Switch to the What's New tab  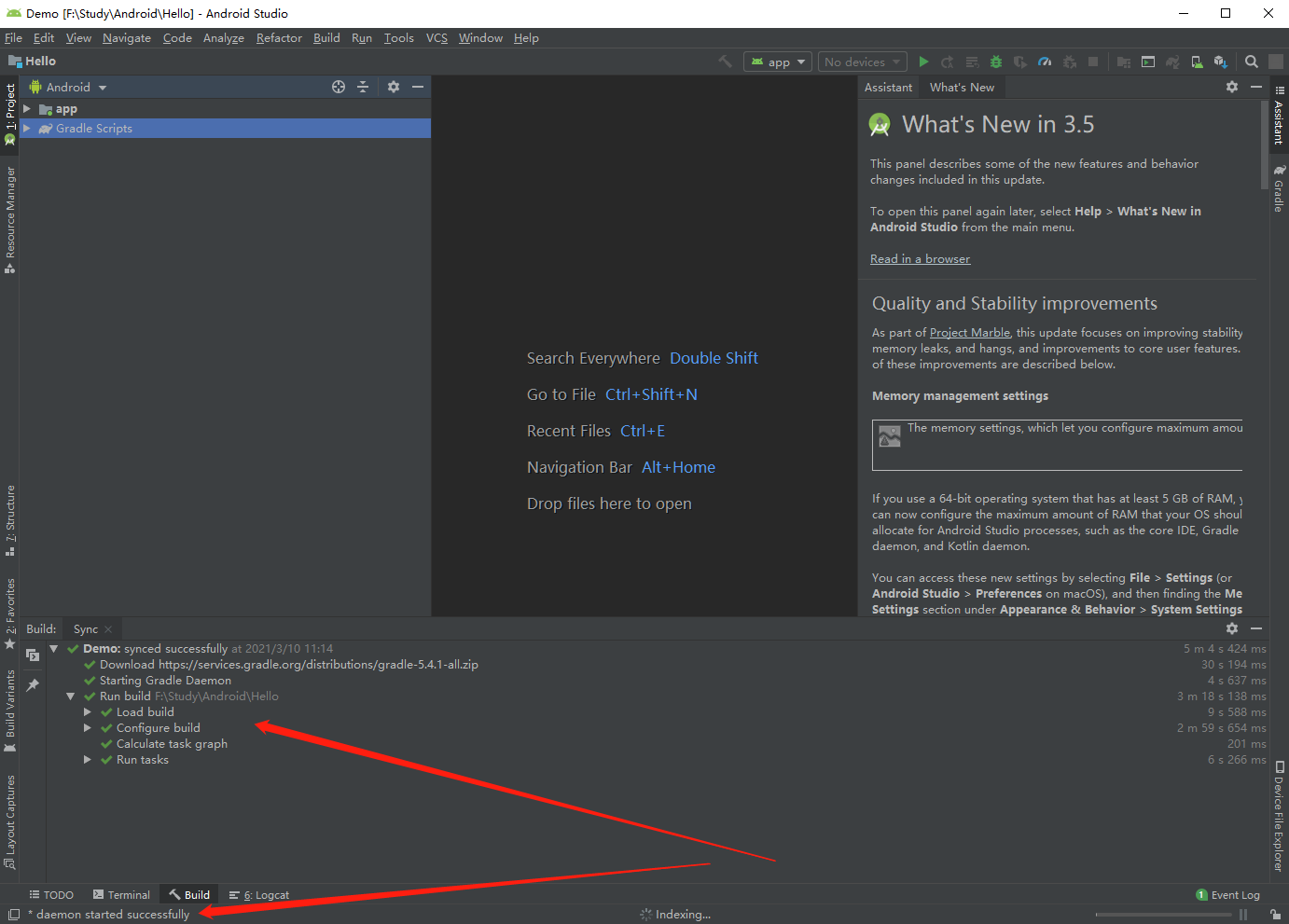[x=962, y=87]
